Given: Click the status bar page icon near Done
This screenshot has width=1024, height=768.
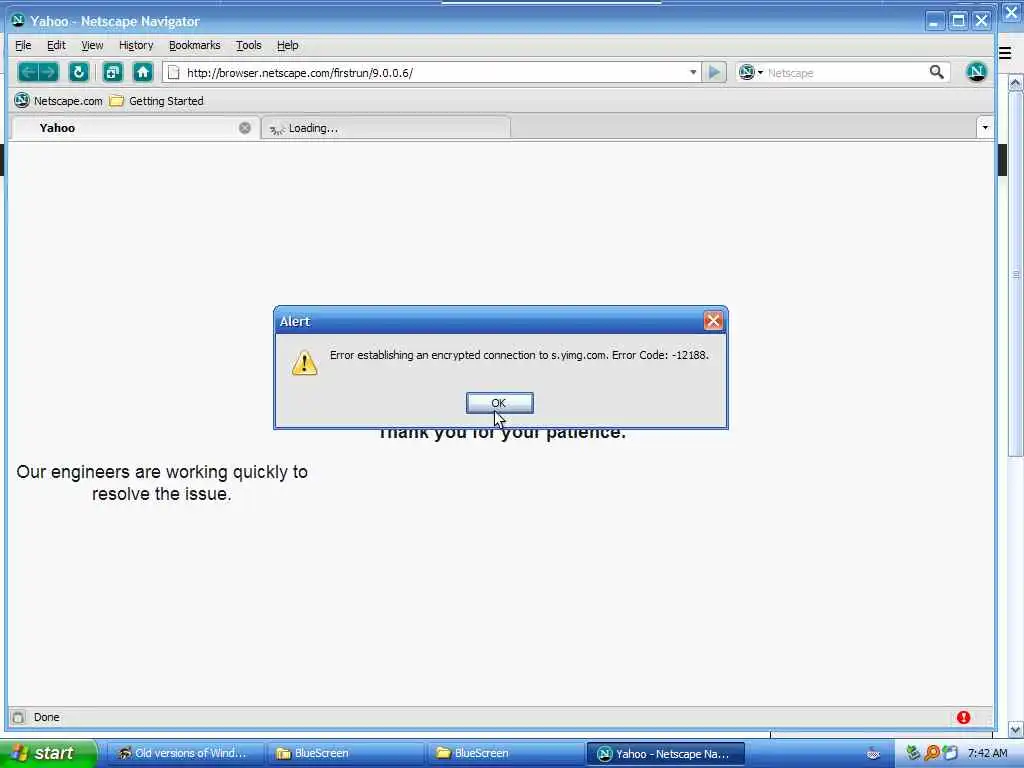Looking at the screenshot, I should click(x=18, y=717).
